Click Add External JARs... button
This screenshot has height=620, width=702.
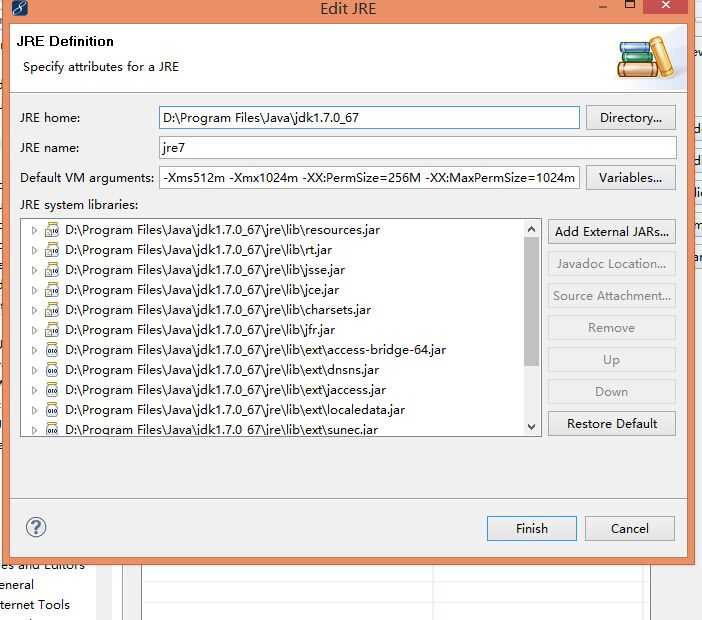click(612, 232)
